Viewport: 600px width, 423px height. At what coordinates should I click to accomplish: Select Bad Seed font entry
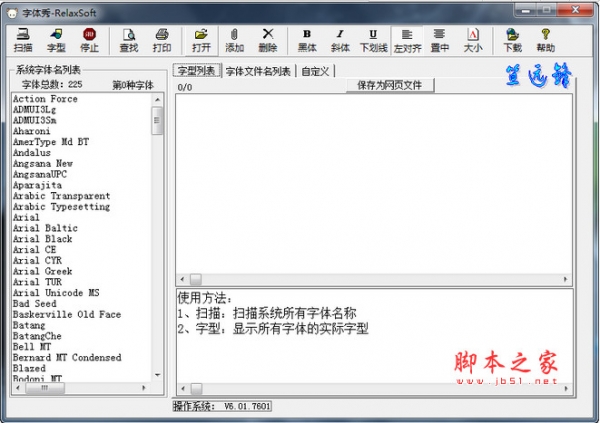(35, 304)
